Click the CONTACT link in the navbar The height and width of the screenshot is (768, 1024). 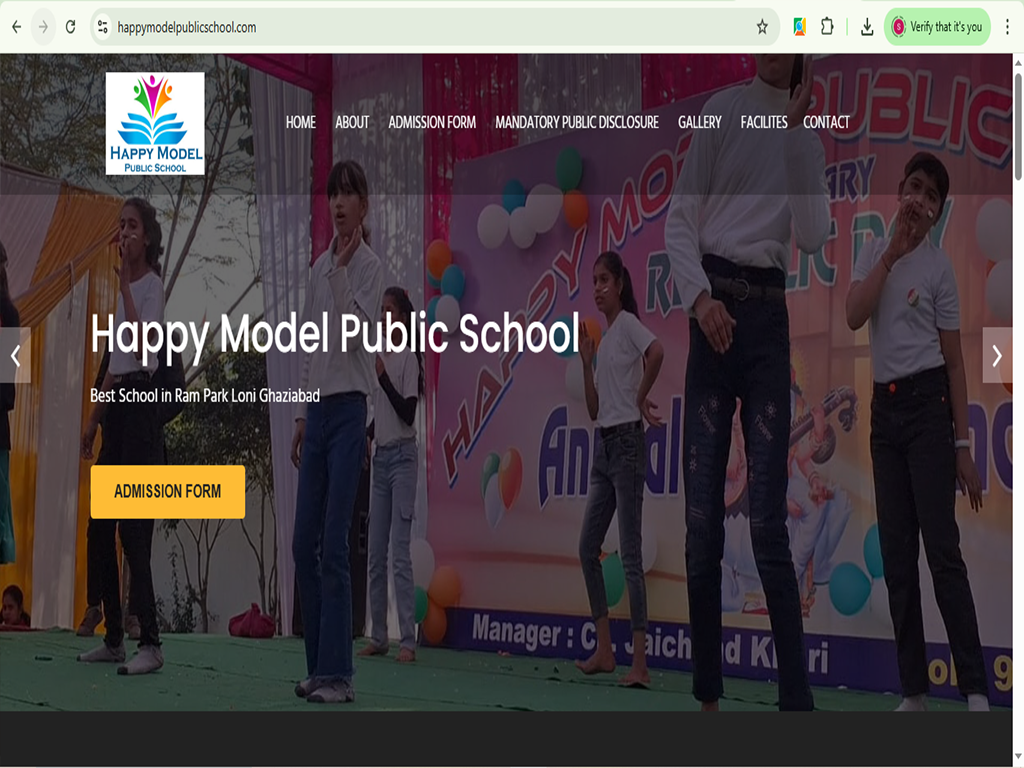[826, 122]
